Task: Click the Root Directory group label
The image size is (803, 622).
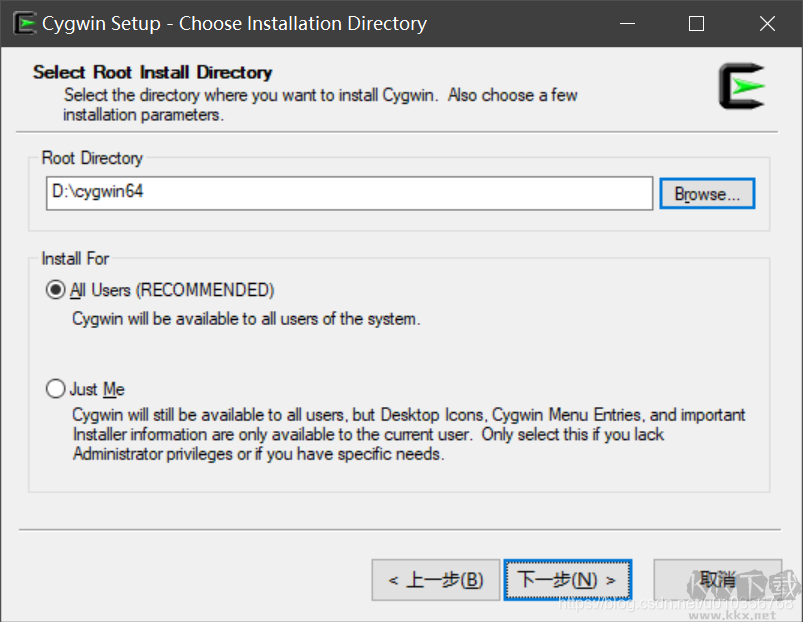Action: [92, 158]
